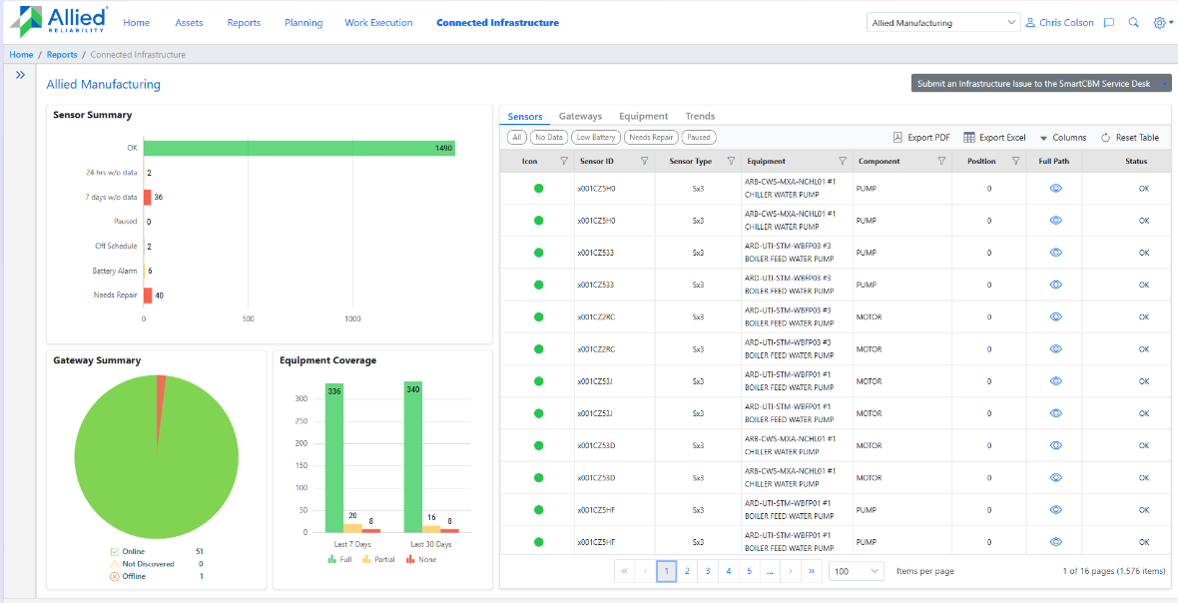Filter the Icon column
This screenshot has width=1178, height=603.
click(564, 161)
